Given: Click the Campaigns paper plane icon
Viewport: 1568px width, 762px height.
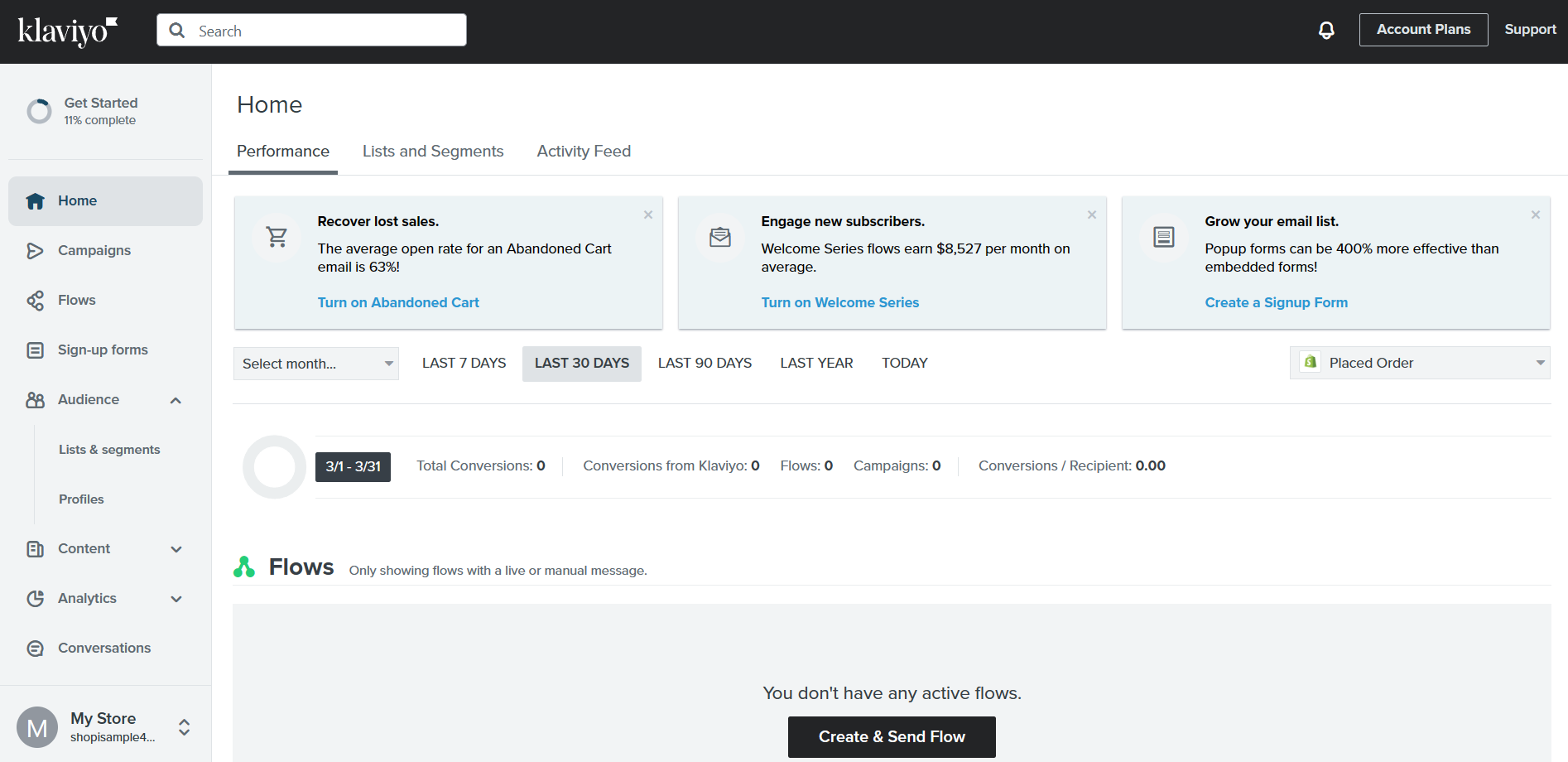Looking at the screenshot, I should click(x=35, y=251).
